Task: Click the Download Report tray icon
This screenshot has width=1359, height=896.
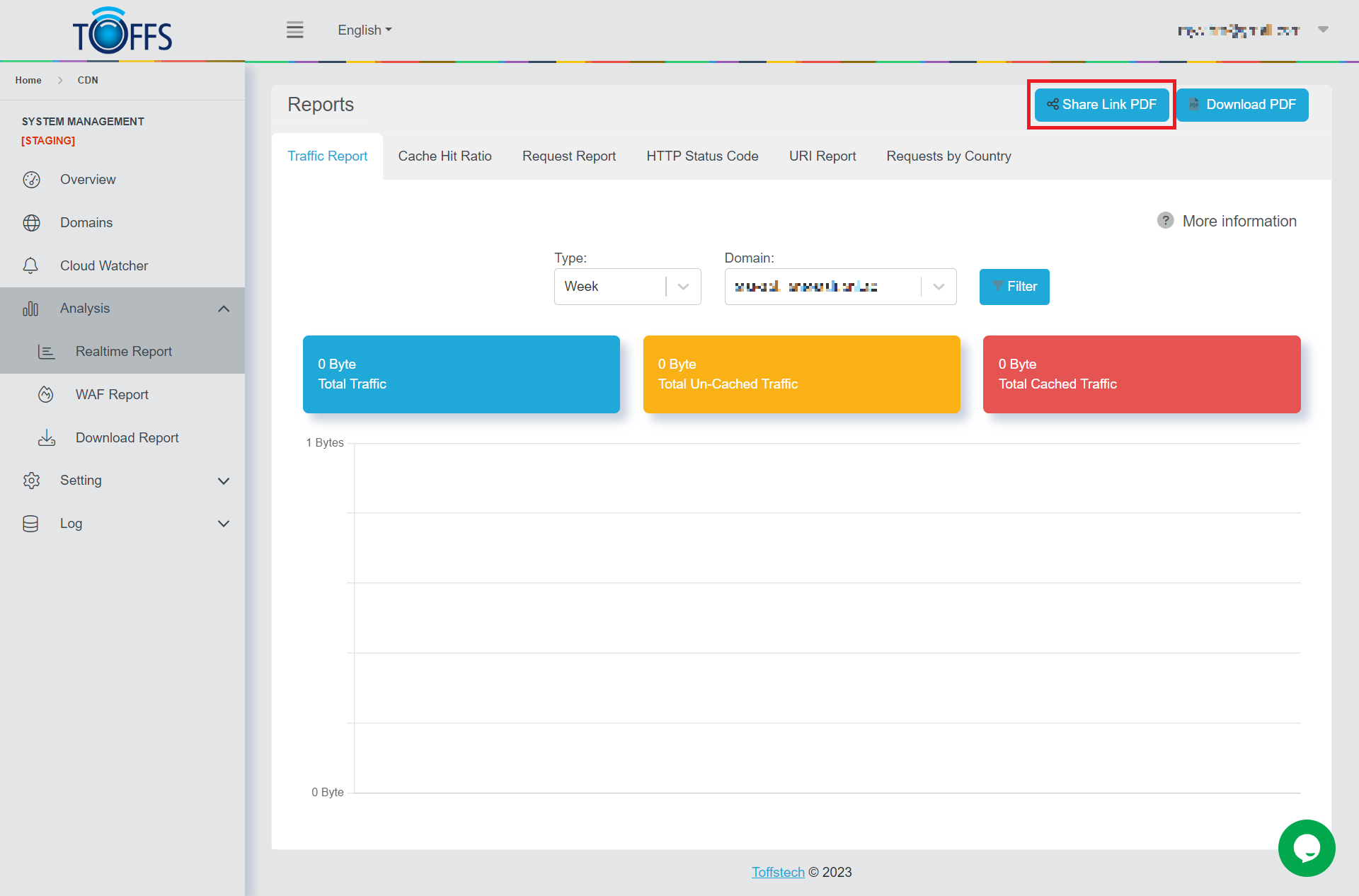Action: (46, 438)
